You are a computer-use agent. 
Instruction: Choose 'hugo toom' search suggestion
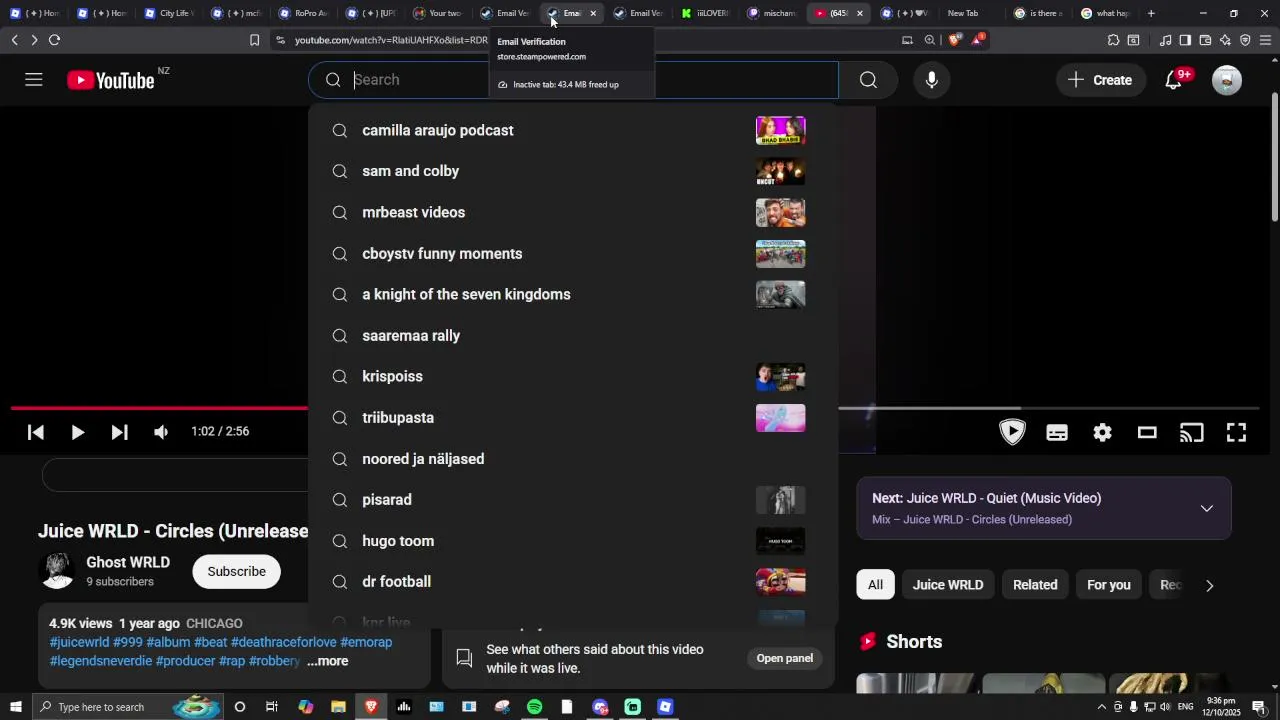tap(573, 540)
